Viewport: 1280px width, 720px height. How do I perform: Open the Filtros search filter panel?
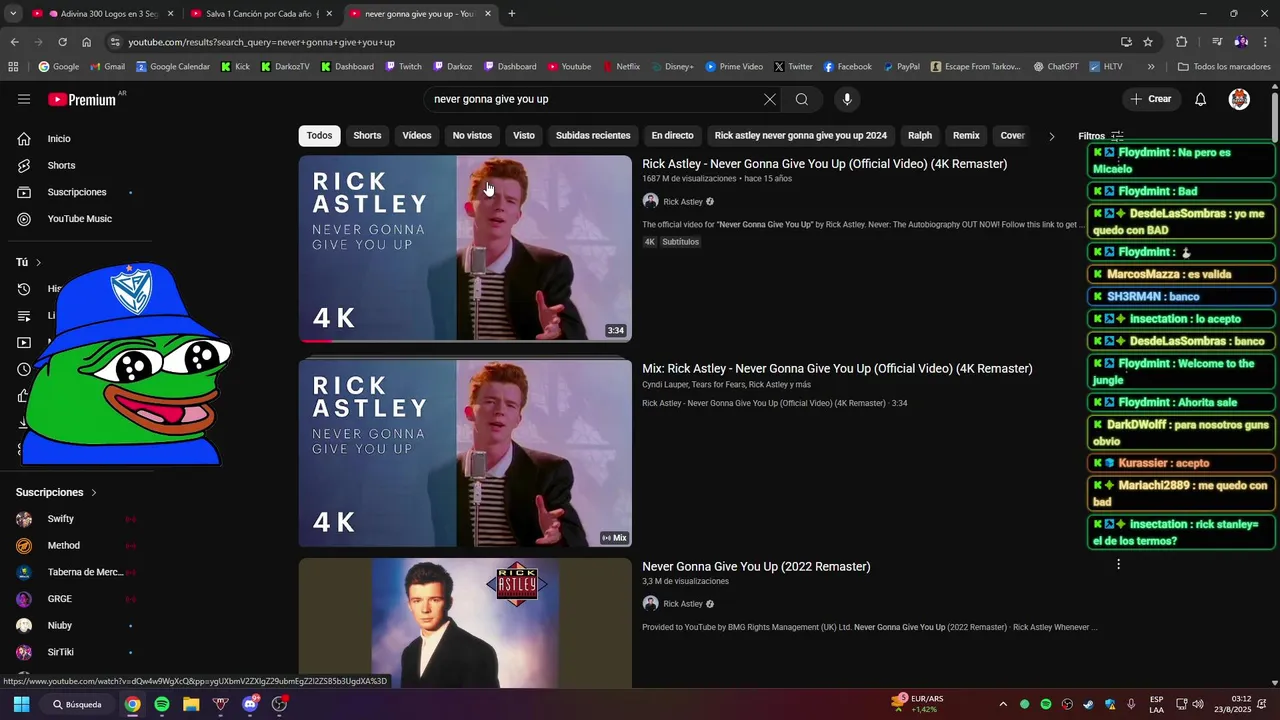[1101, 136]
